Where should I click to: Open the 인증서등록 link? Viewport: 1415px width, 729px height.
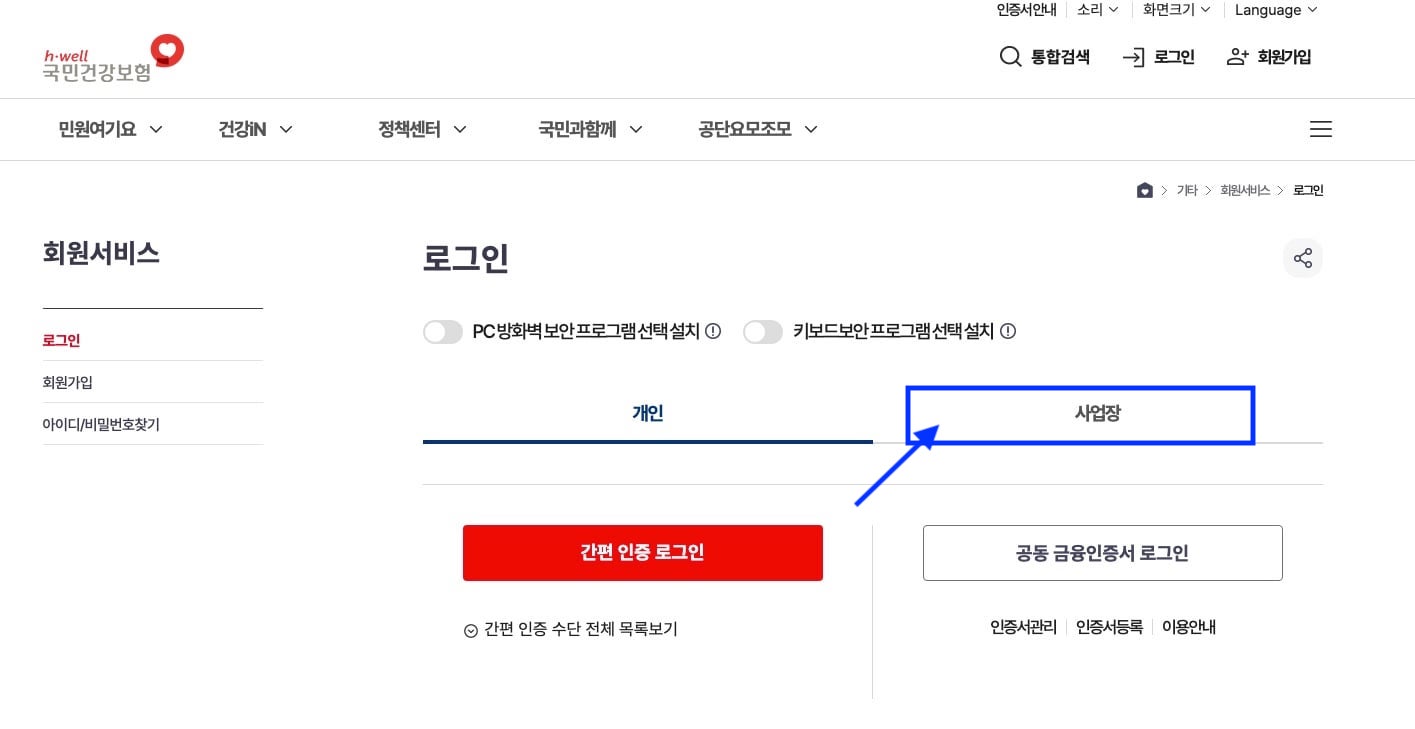(1107, 627)
